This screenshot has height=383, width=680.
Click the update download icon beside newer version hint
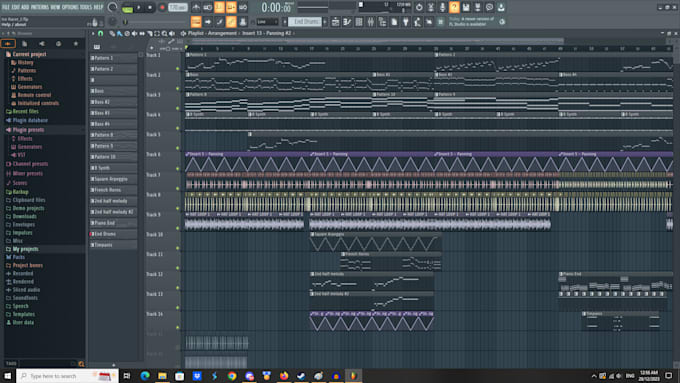pyautogui.click(x=502, y=22)
